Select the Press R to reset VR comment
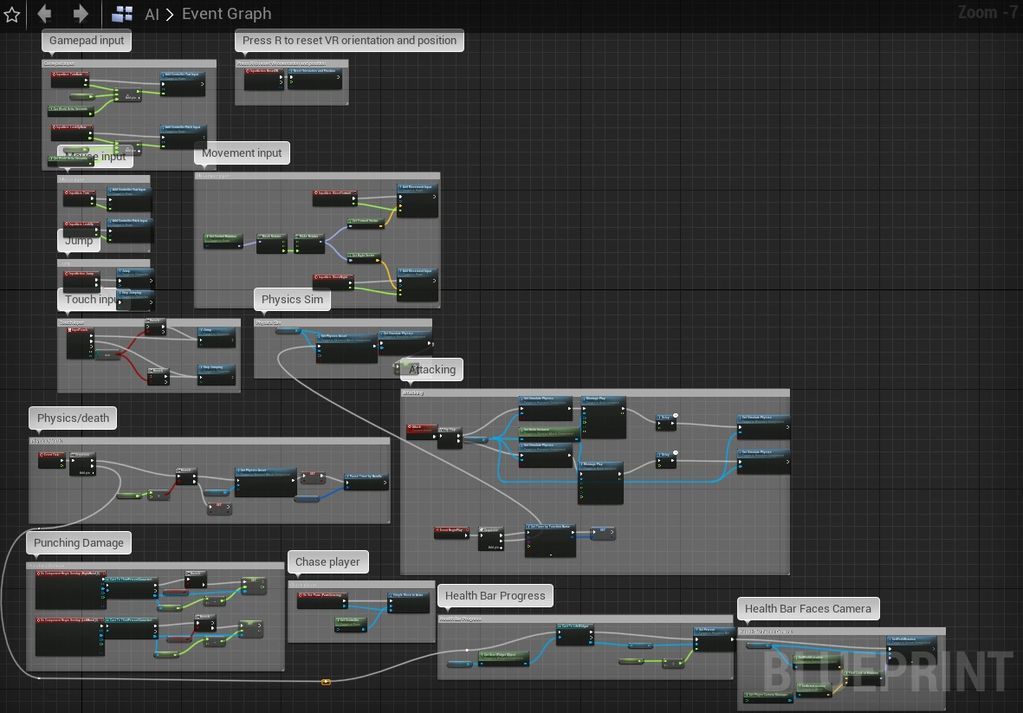 (x=349, y=41)
